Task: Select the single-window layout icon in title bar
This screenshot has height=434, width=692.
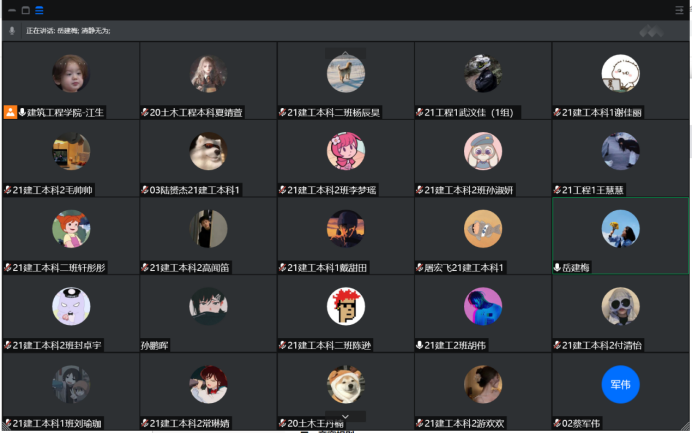Action: click(x=26, y=11)
